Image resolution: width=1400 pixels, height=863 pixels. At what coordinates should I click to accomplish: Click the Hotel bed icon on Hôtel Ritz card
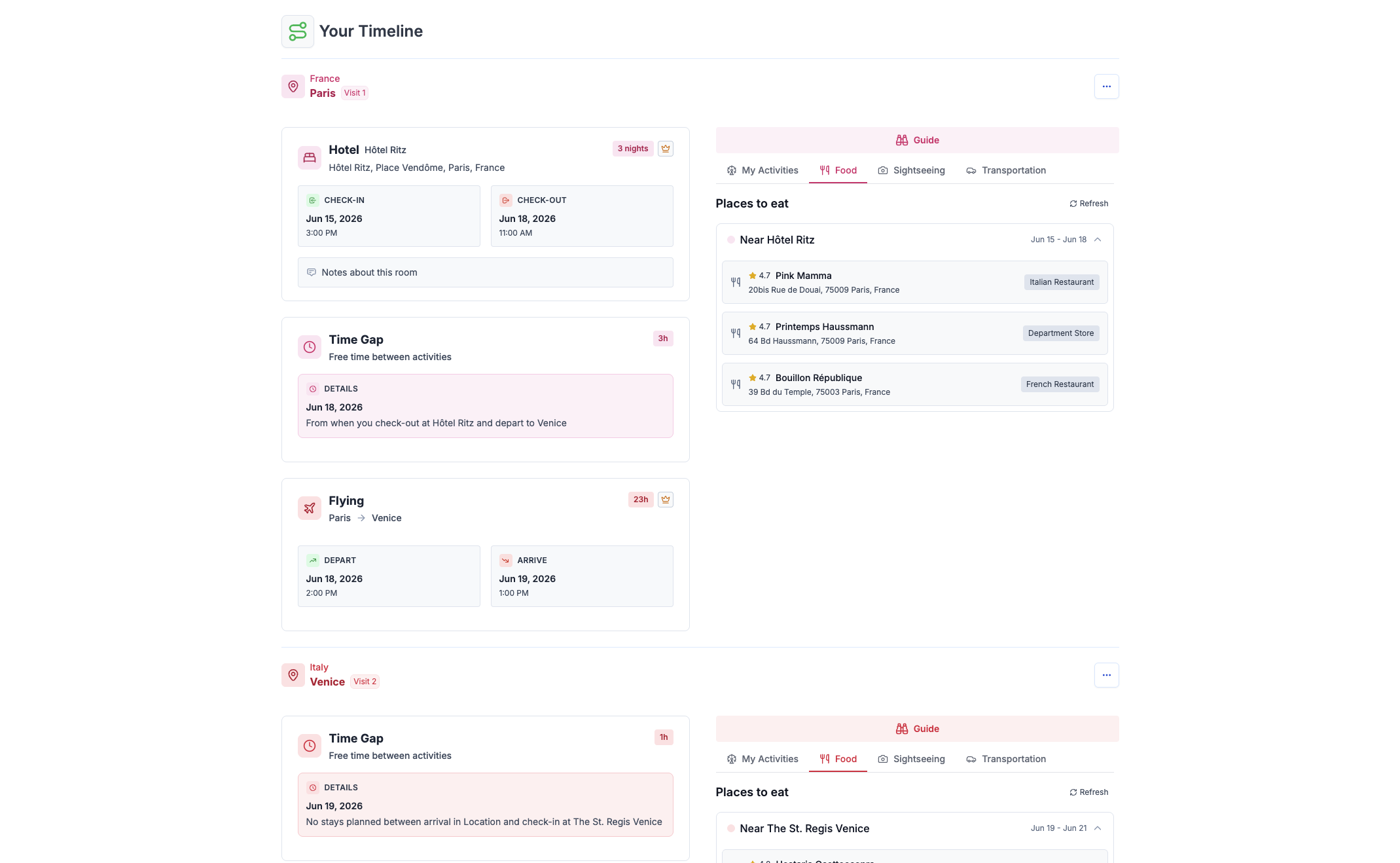pyautogui.click(x=309, y=157)
